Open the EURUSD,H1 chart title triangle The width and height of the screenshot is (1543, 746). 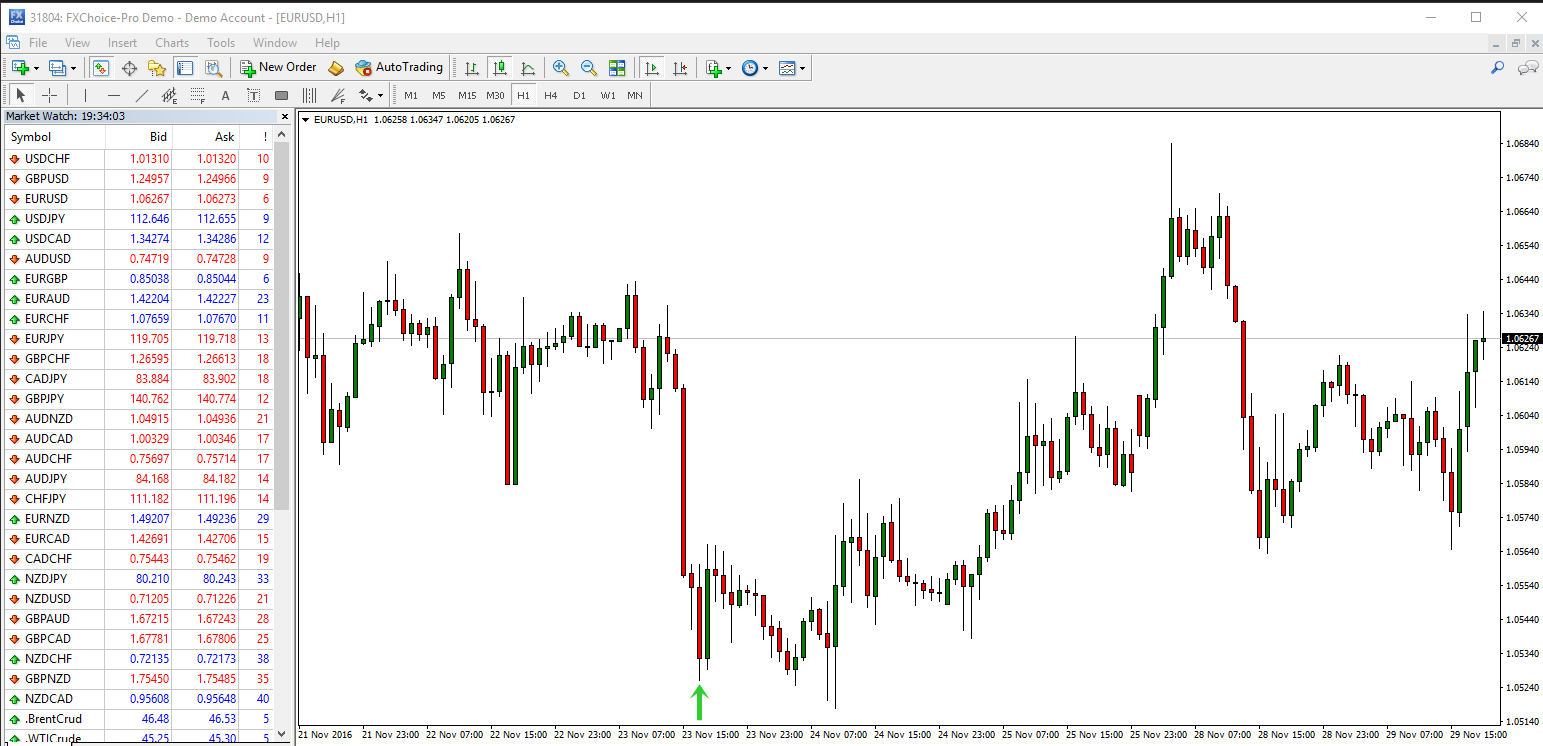[306, 120]
